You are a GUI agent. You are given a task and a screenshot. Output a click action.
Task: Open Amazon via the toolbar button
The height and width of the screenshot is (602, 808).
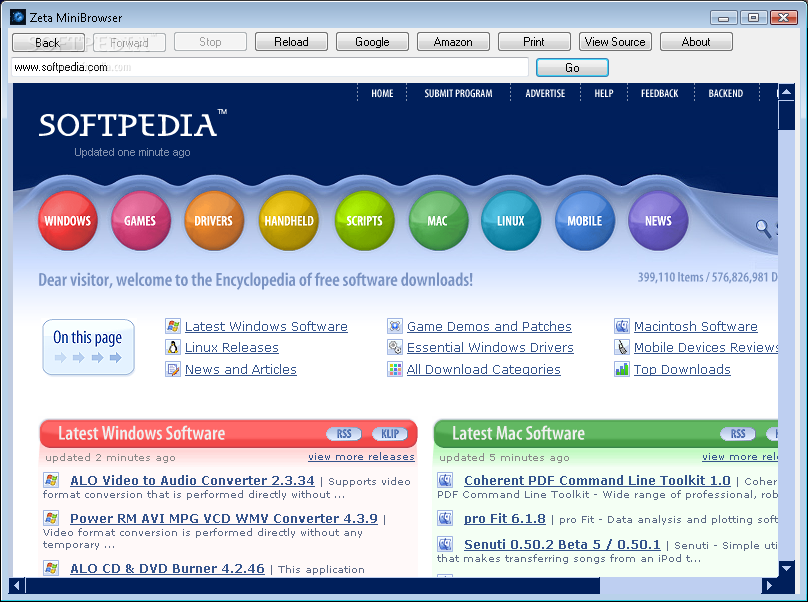453,42
